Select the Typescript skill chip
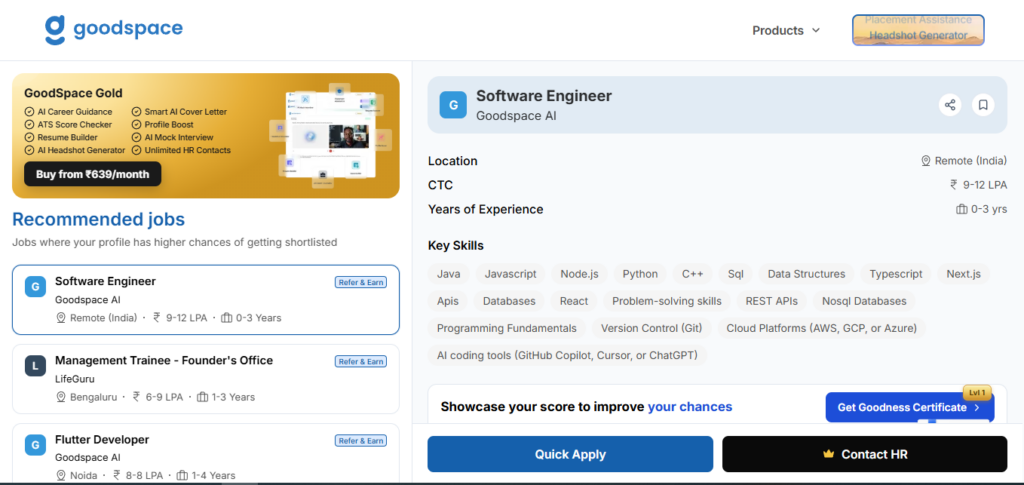This screenshot has height=485, width=1024. pyautogui.click(x=896, y=274)
